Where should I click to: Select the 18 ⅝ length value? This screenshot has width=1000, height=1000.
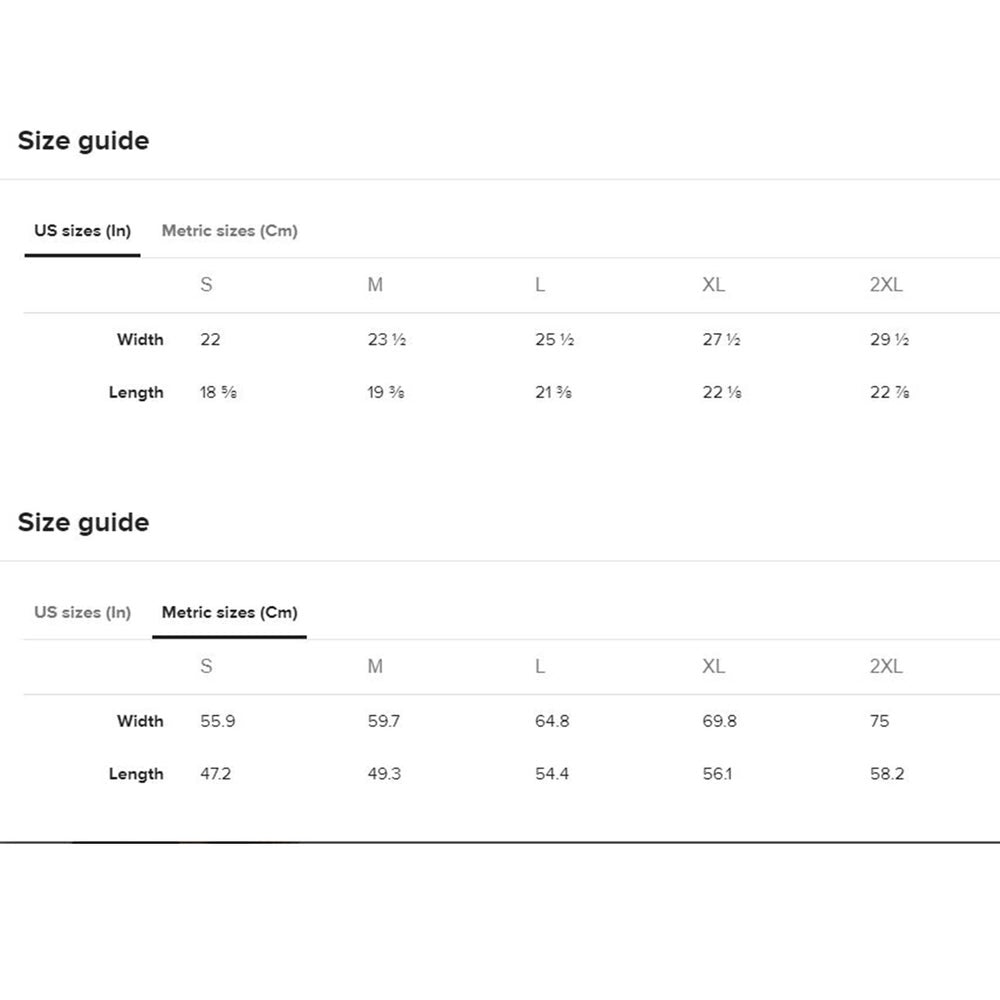click(218, 393)
